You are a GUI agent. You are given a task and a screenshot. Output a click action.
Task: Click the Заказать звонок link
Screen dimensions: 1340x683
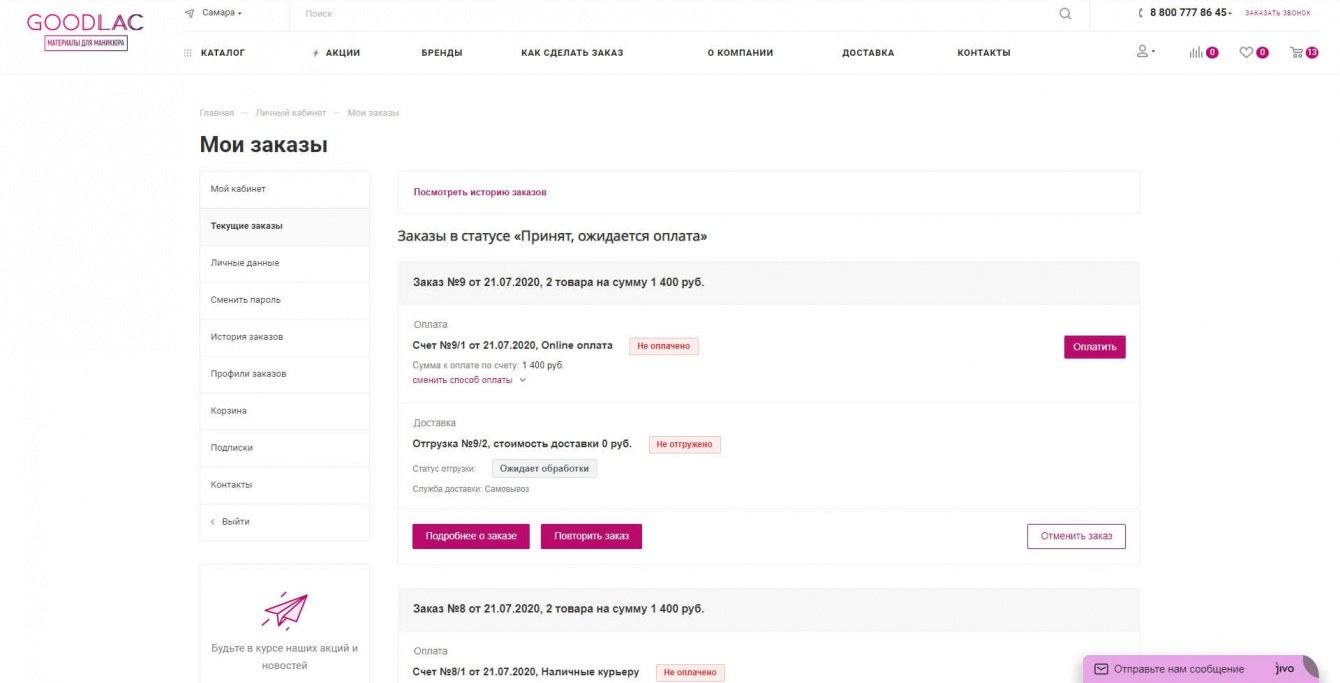[x=1277, y=13]
